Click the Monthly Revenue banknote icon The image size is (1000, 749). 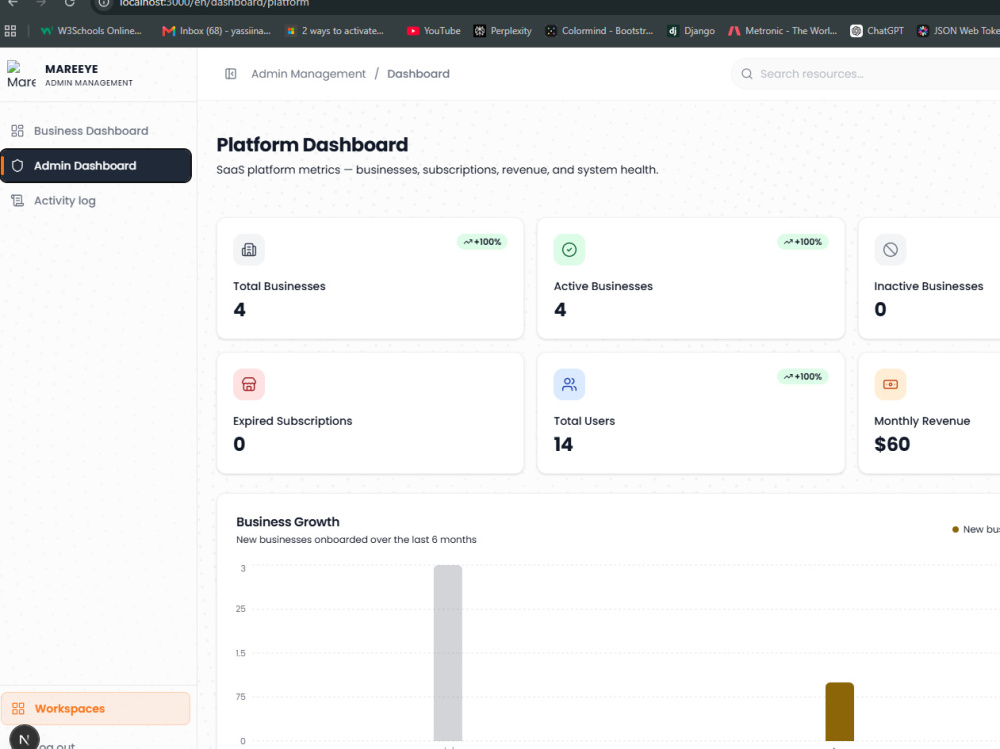click(890, 384)
